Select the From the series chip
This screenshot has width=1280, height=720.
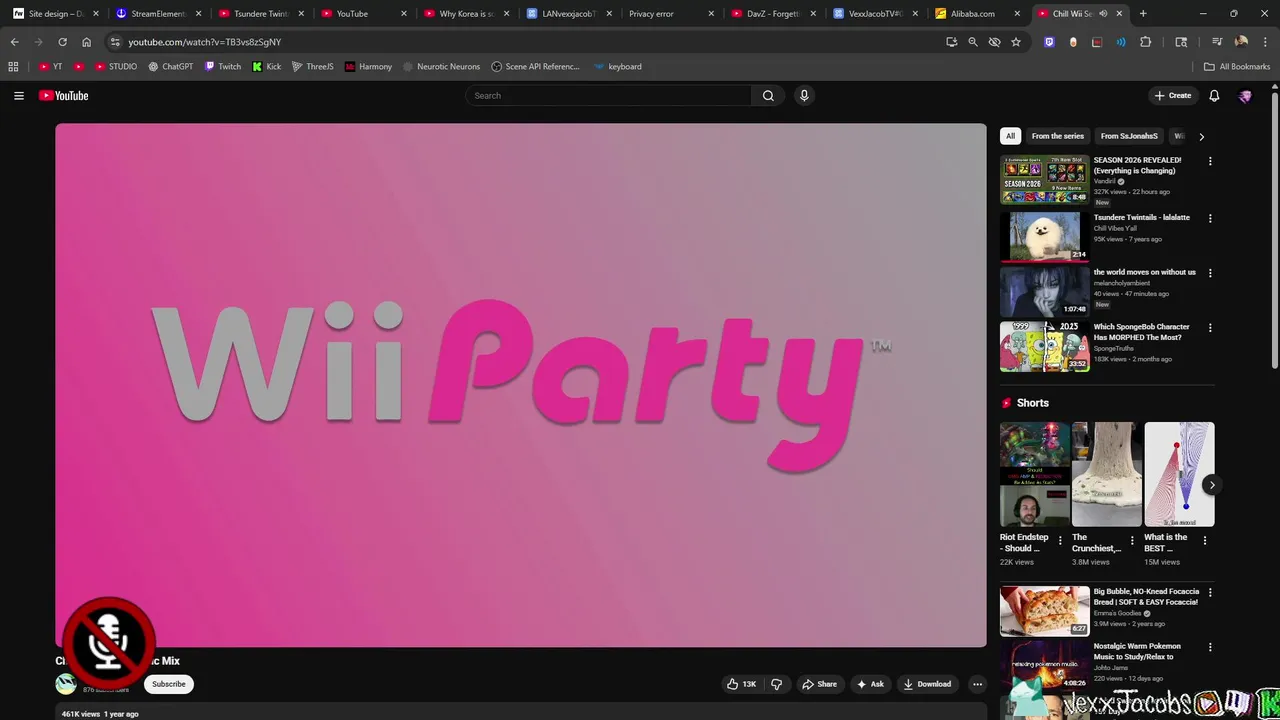coord(1057,136)
